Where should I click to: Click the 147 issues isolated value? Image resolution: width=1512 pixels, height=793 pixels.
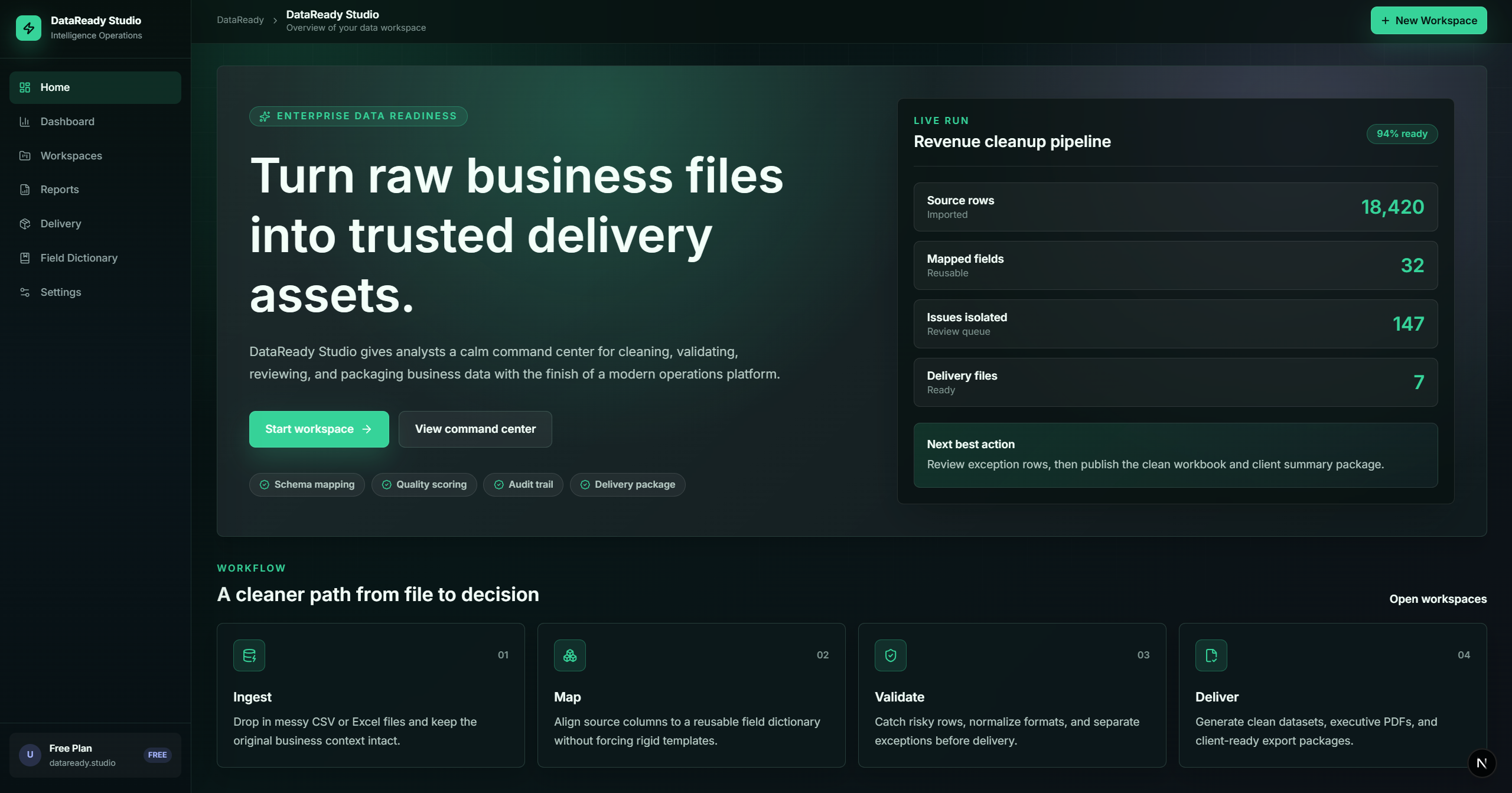click(1409, 324)
